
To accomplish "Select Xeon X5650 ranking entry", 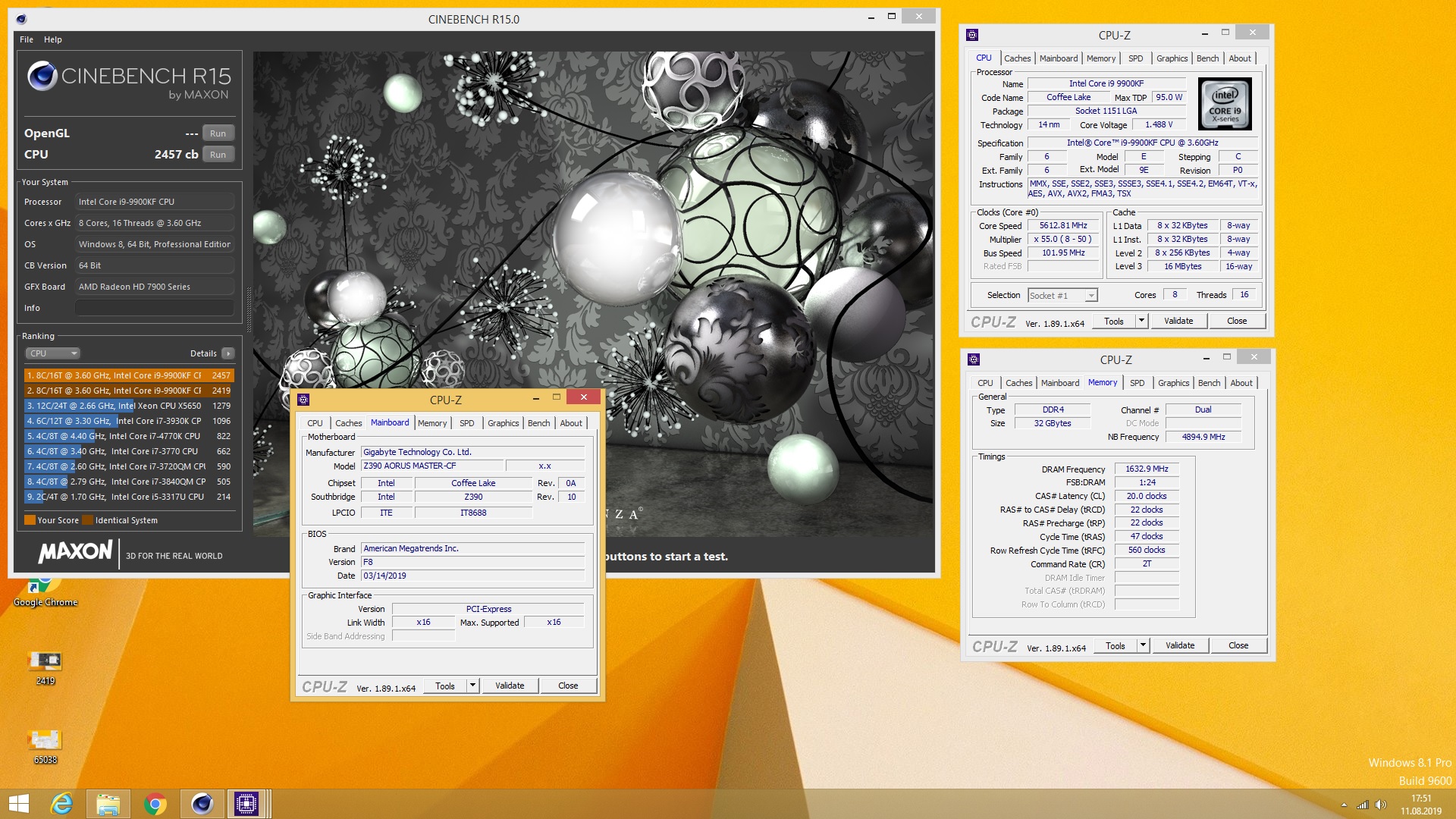I will (x=129, y=406).
